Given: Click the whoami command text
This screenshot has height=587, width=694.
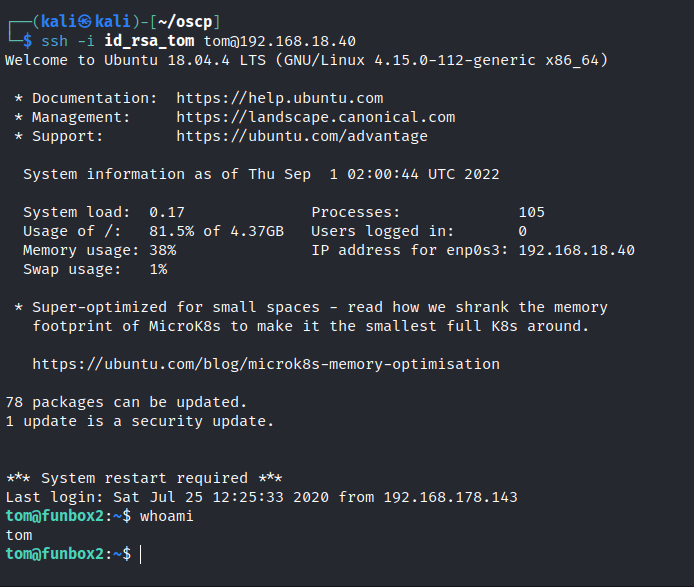Looking at the screenshot, I should tap(166, 516).
